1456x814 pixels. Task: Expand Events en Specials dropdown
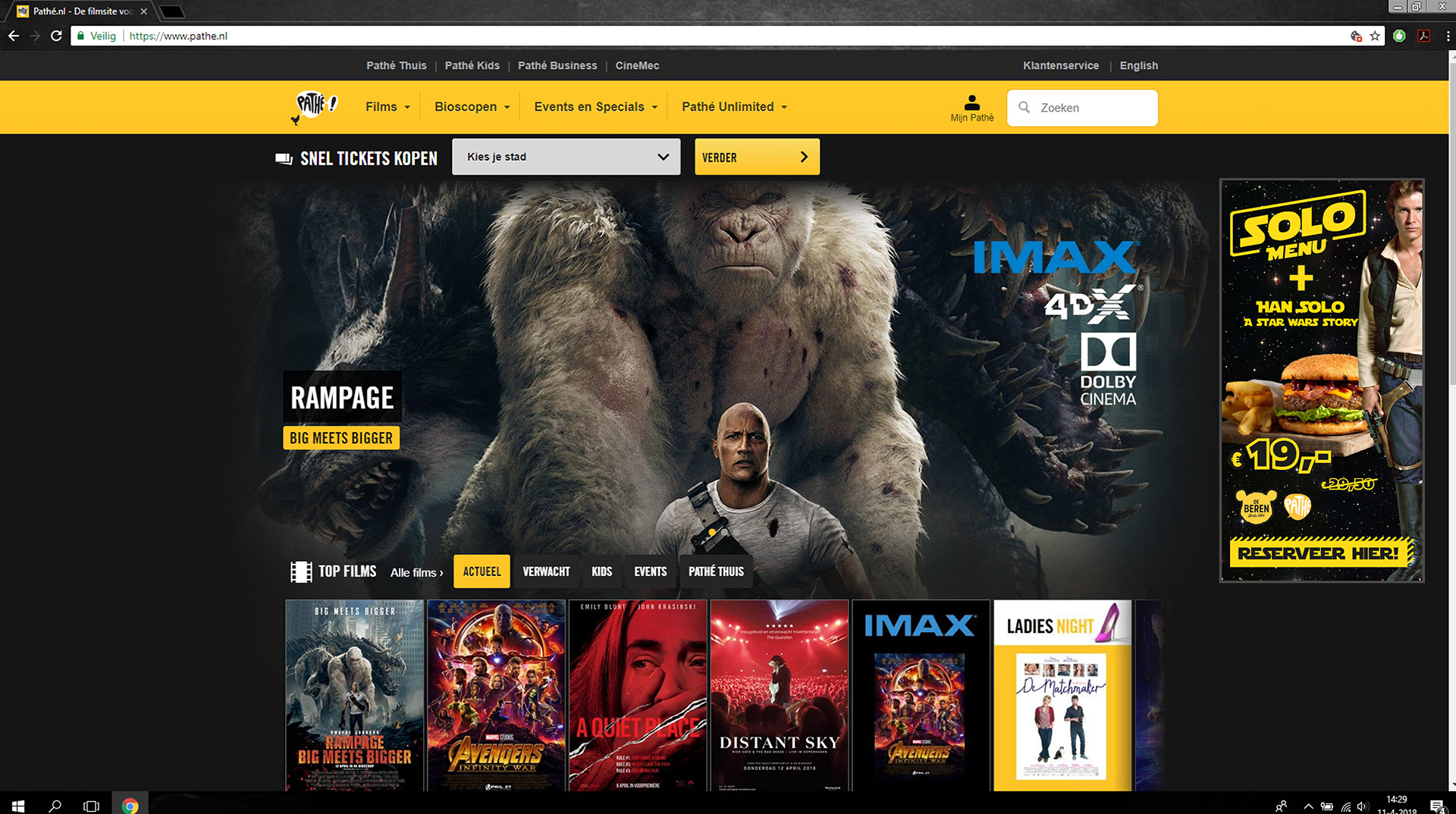click(x=595, y=107)
